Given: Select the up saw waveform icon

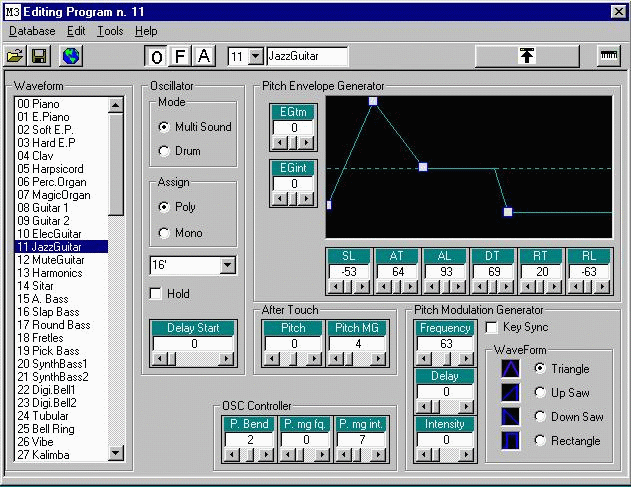Looking at the screenshot, I should tap(511, 393).
